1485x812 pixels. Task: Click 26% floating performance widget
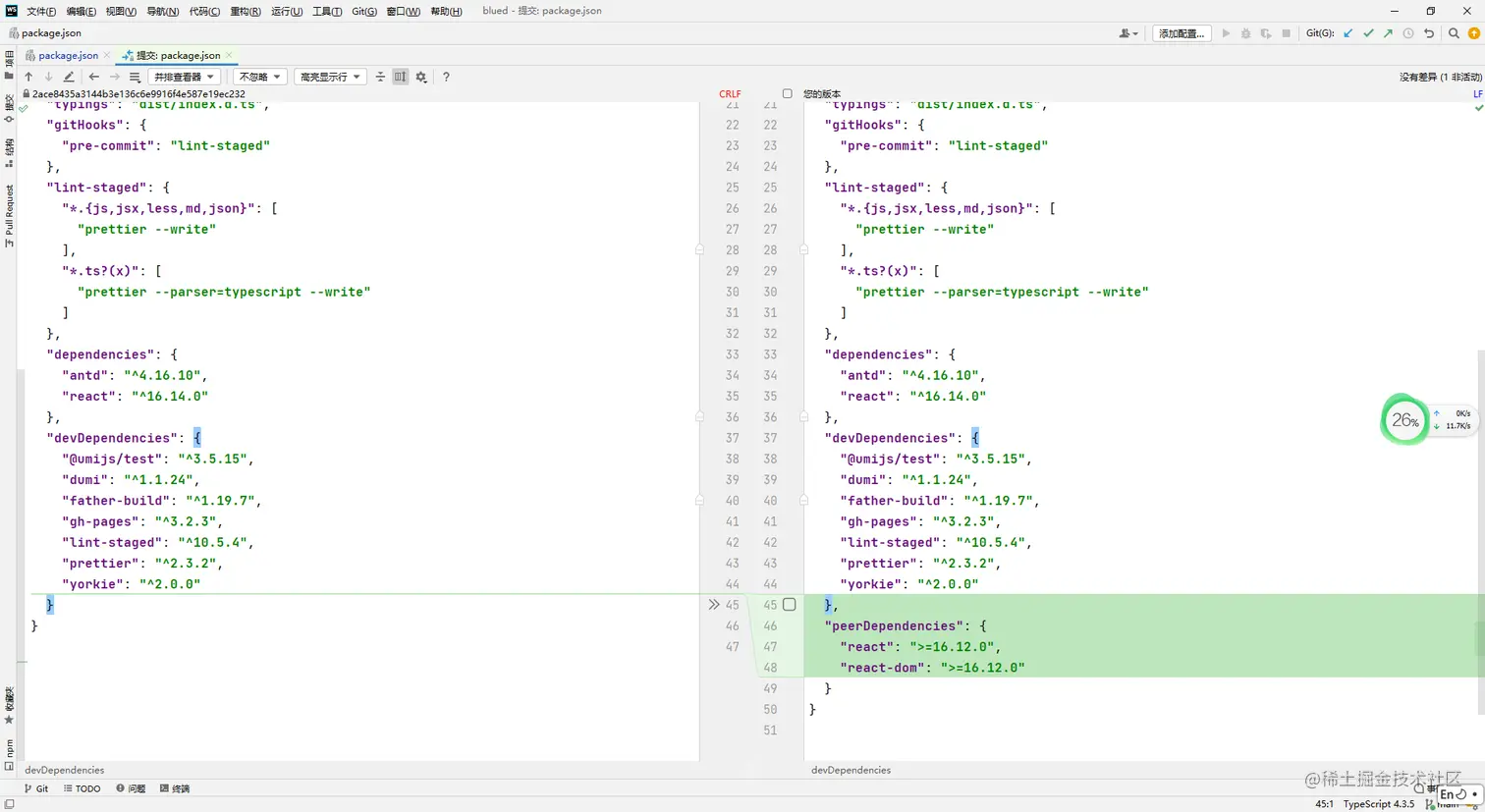(x=1405, y=420)
